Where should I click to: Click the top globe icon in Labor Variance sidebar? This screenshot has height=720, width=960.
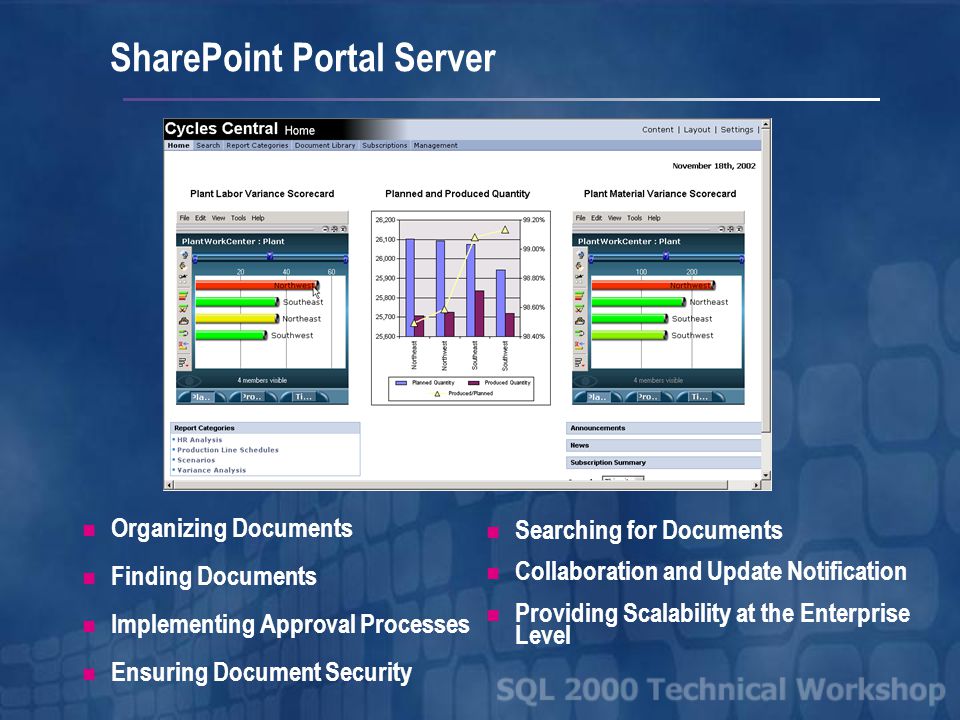[185, 255]
